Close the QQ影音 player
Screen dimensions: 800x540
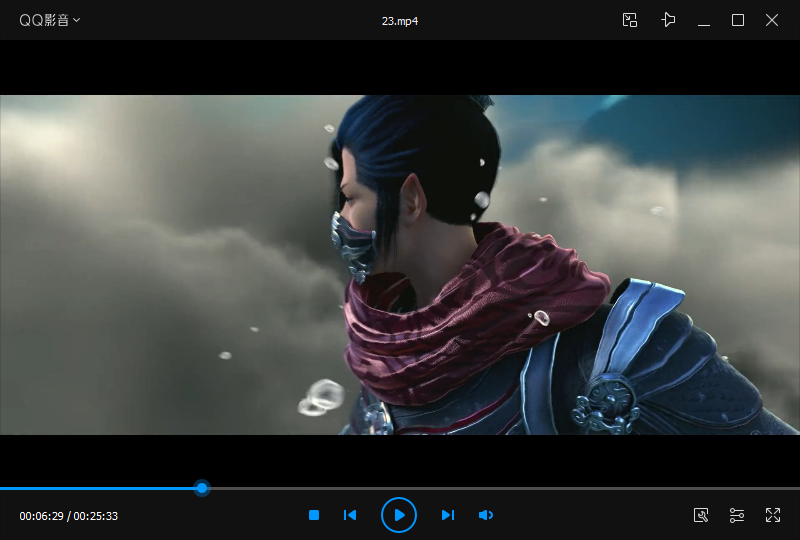coord(772,20)
